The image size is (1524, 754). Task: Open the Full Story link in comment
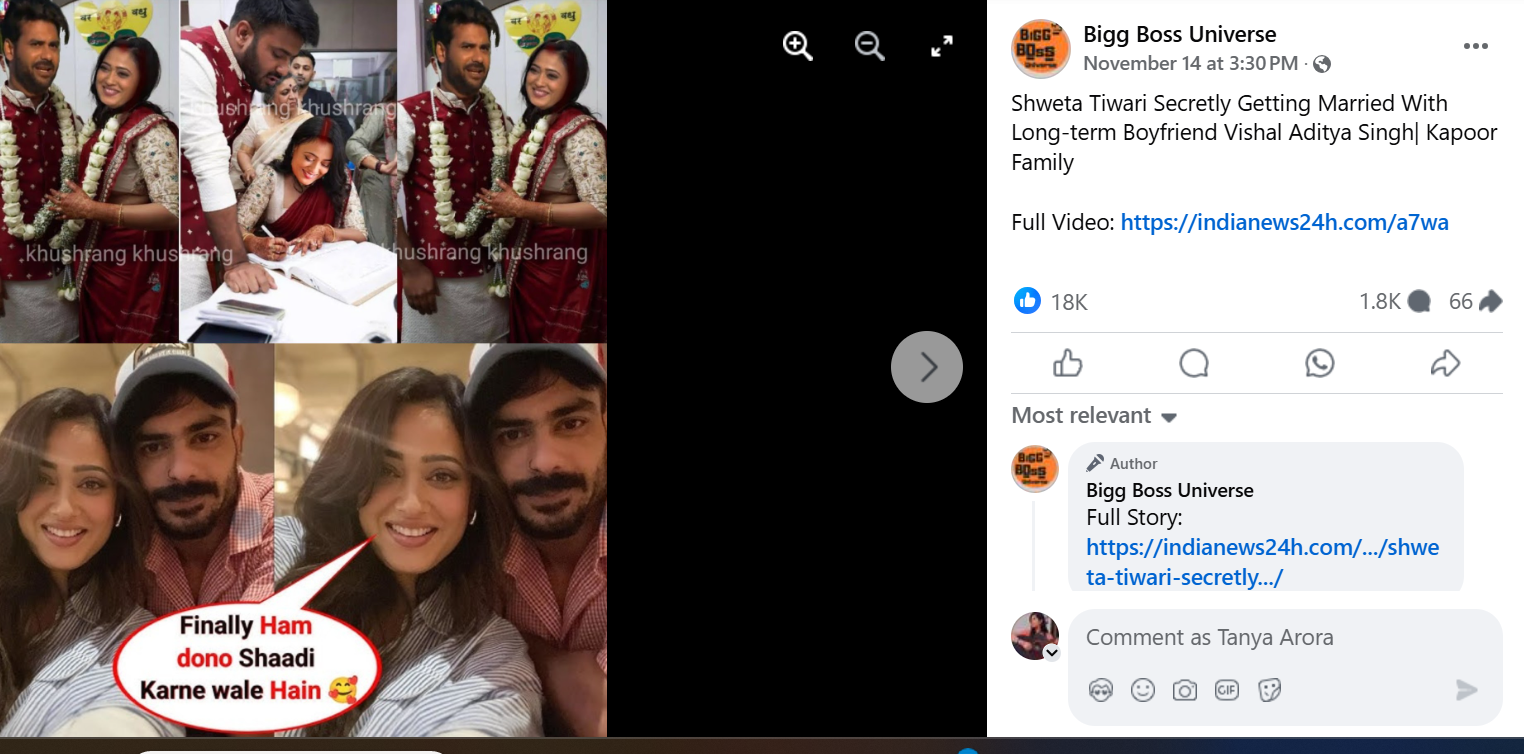1262,562
